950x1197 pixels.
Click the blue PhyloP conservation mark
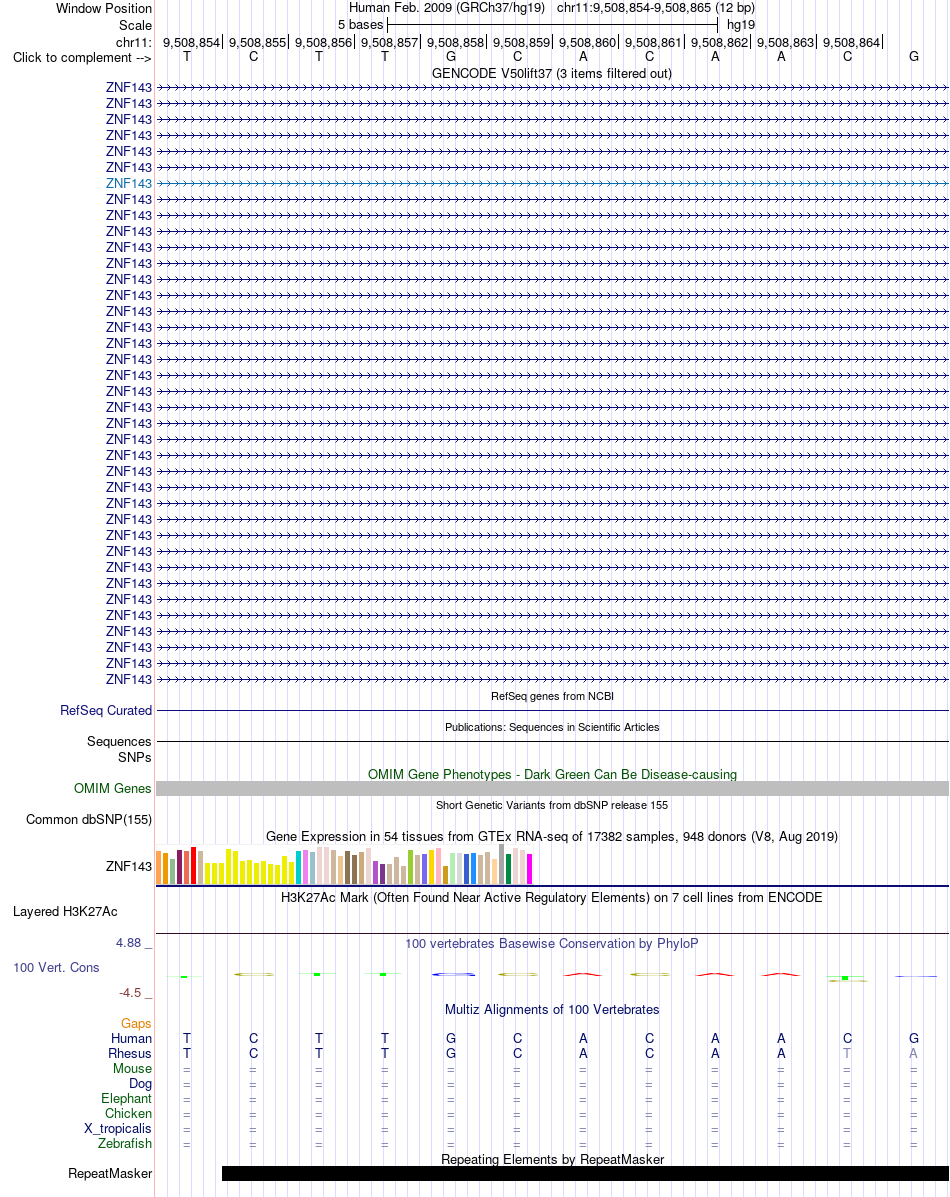[454, 974]
